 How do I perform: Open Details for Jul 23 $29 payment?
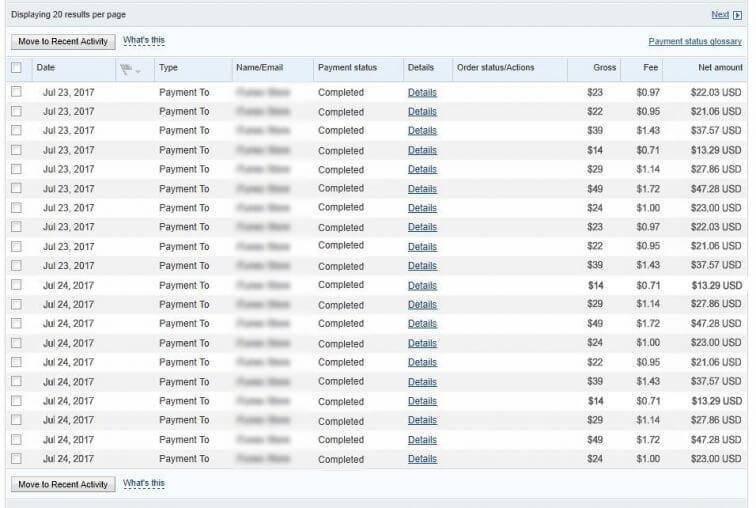pyautogui.click(x=422, y=169)
